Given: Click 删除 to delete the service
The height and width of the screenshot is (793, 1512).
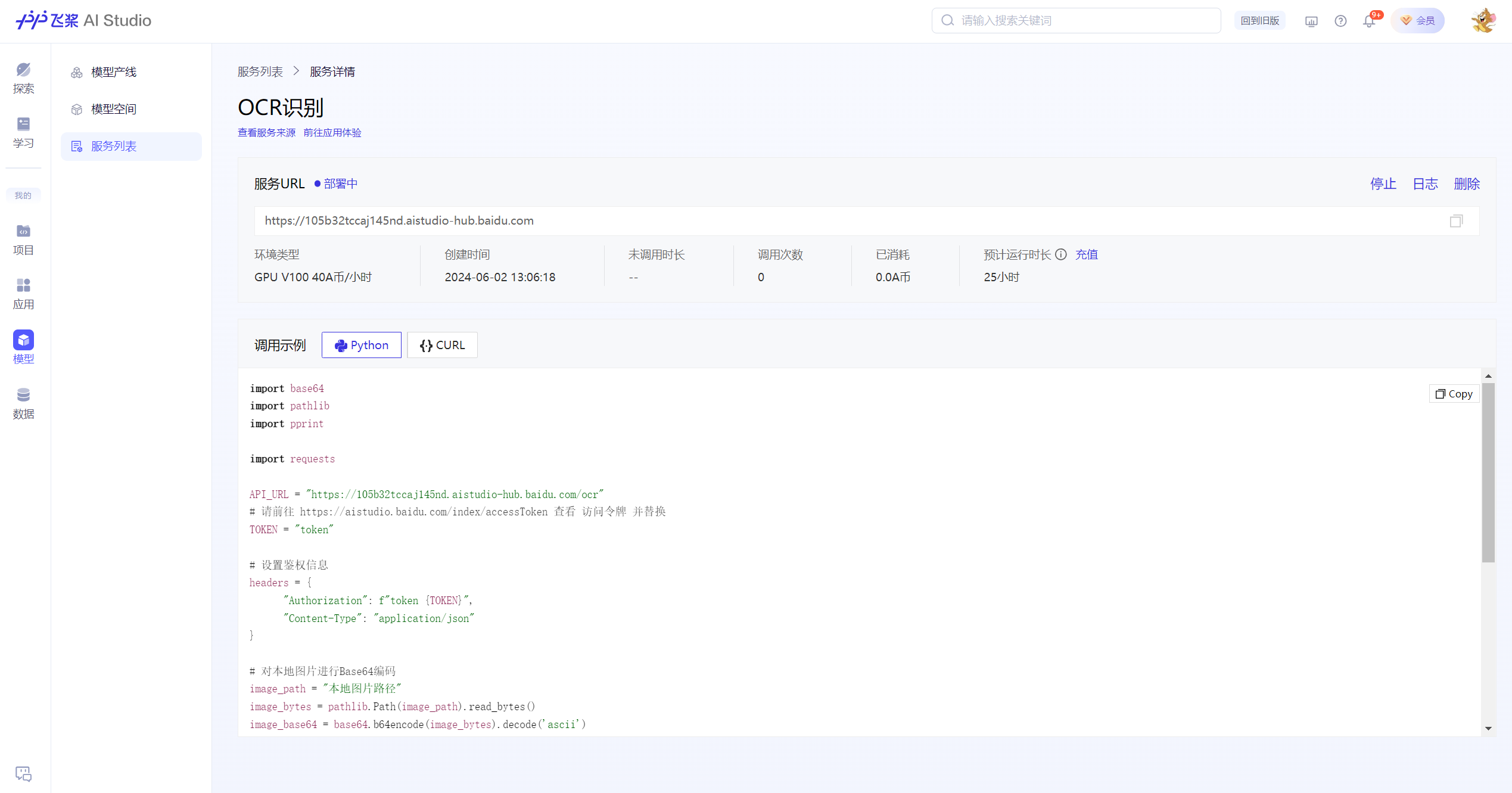Looking at the screenshot, I should point(1467,184).
